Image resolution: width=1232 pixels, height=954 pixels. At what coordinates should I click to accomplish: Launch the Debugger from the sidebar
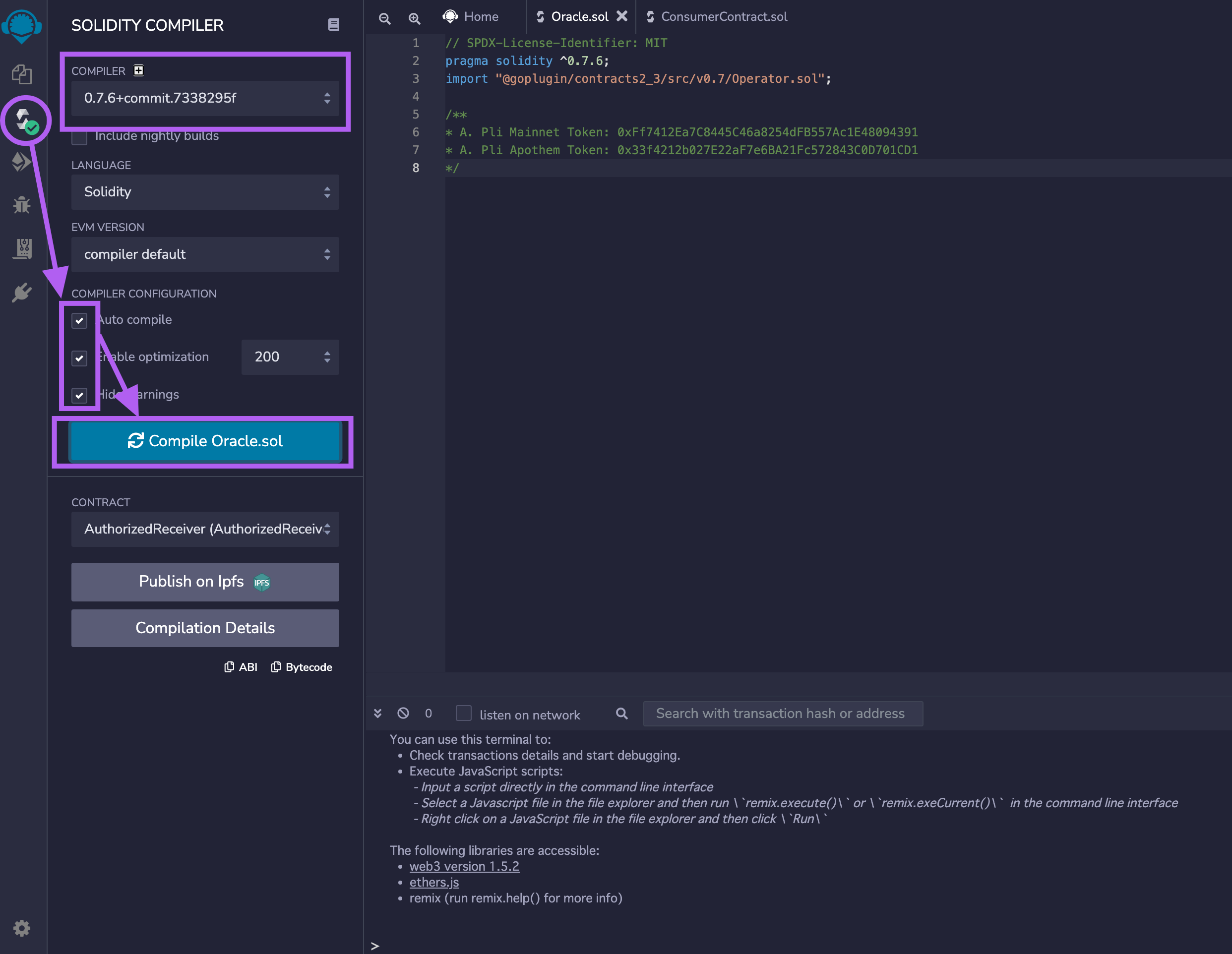click(x=21, y=205)
